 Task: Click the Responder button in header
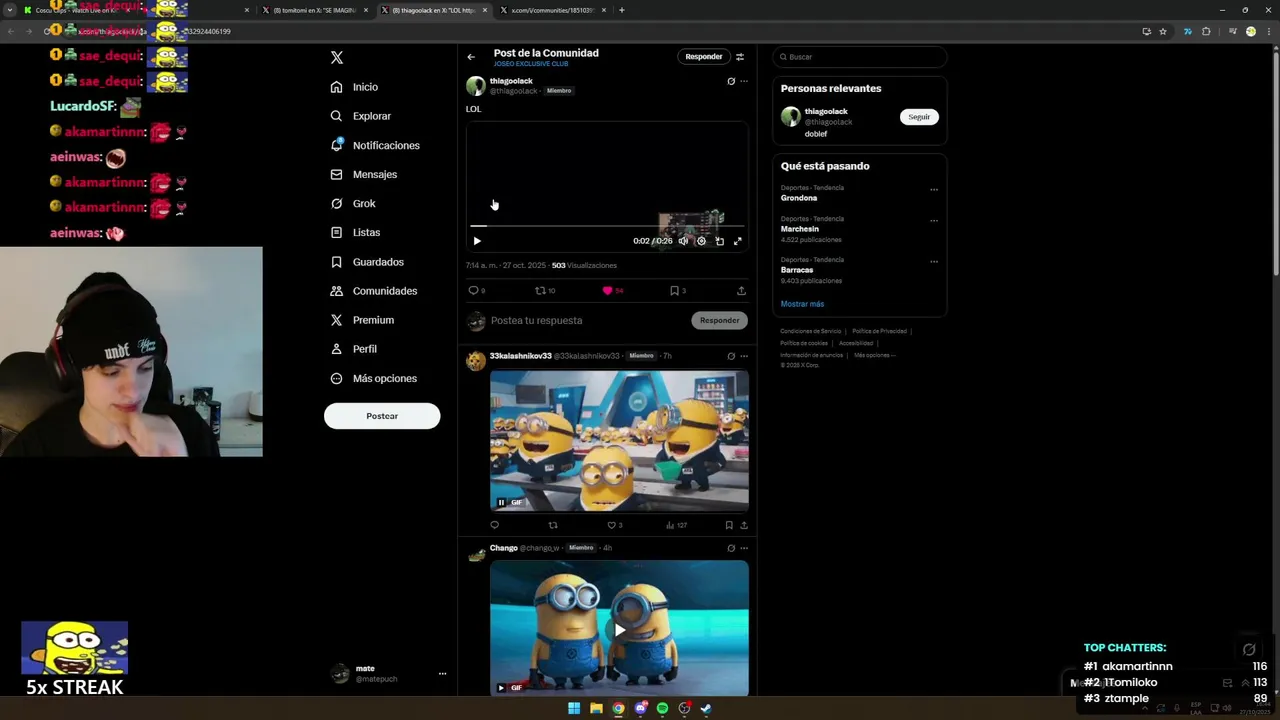point(704,57)
